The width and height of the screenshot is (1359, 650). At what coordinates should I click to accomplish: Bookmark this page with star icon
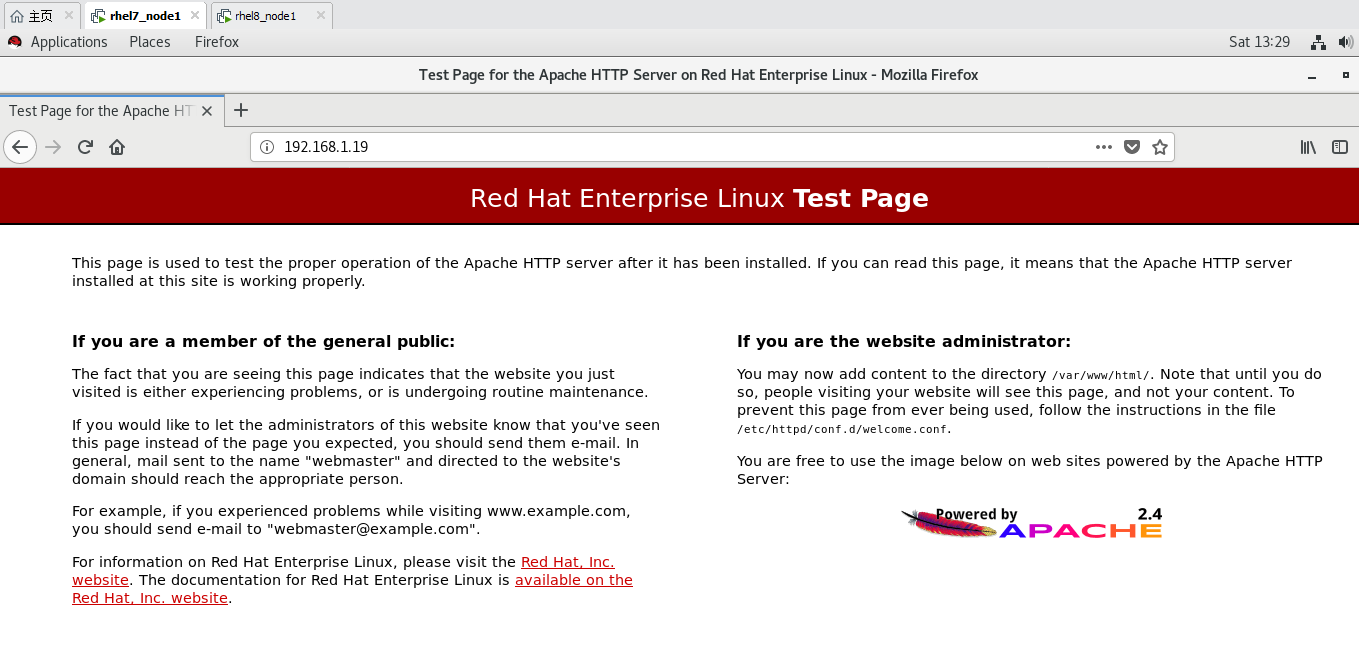coord(1160,147)
